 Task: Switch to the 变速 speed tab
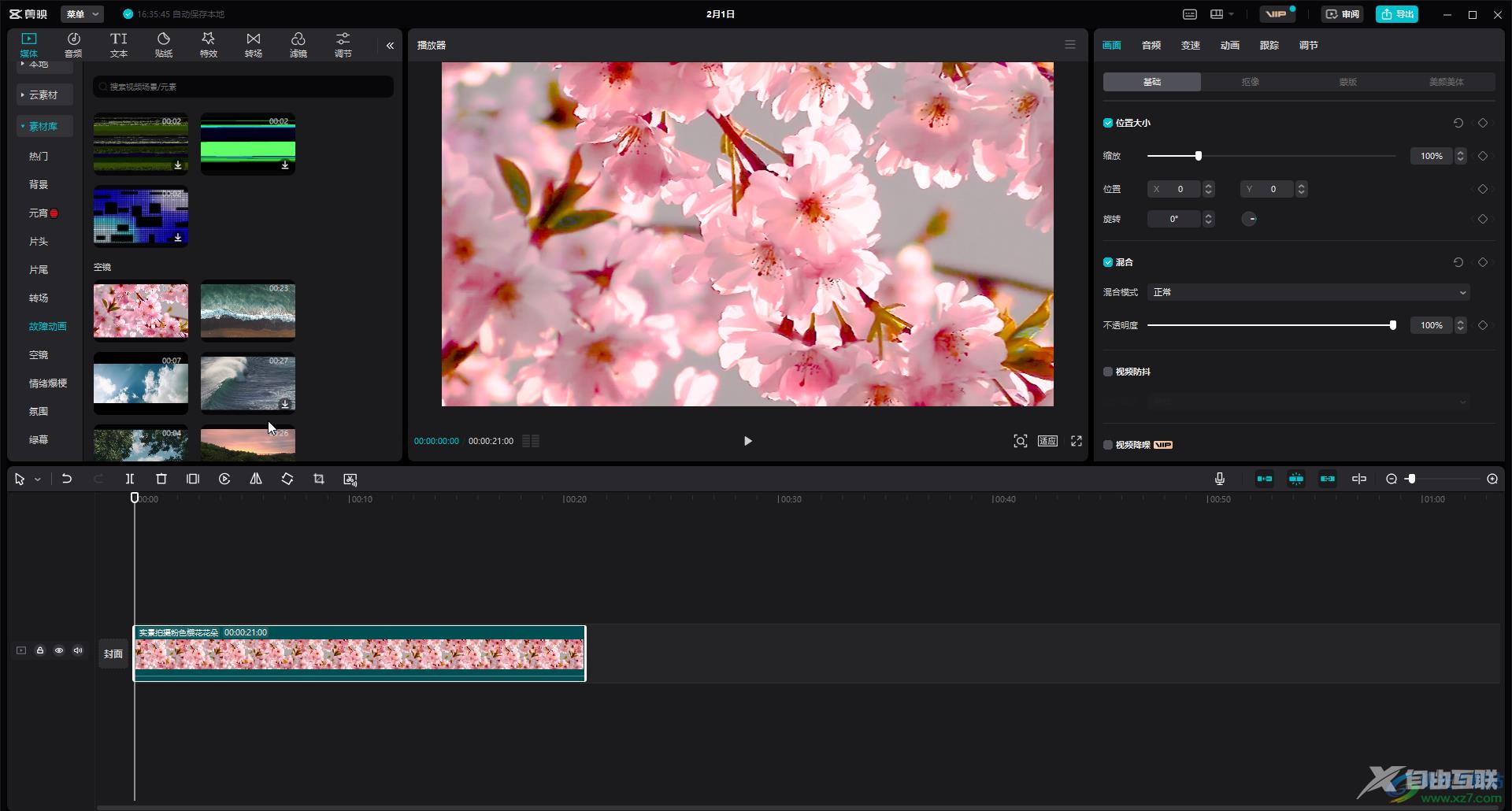click(x=1191, y=46)
